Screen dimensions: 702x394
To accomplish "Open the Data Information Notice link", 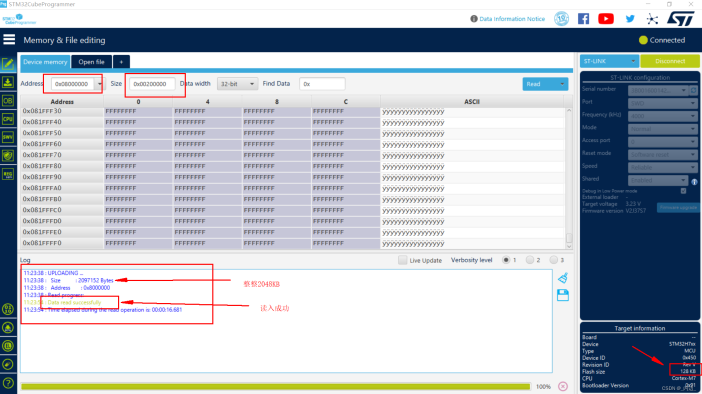I will (x=512, y=19).
